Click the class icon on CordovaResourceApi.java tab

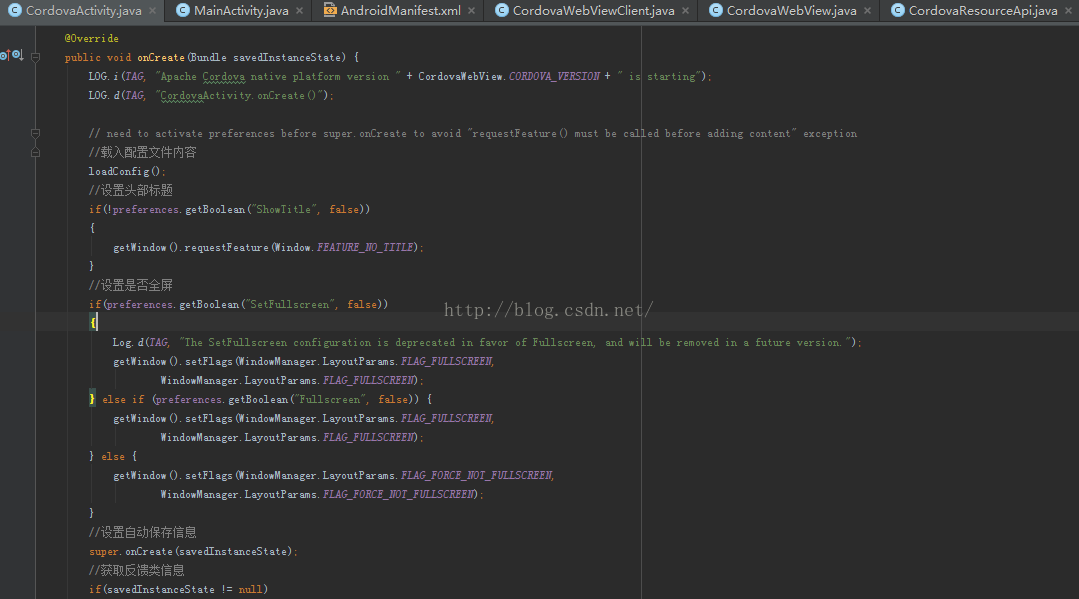897,11
